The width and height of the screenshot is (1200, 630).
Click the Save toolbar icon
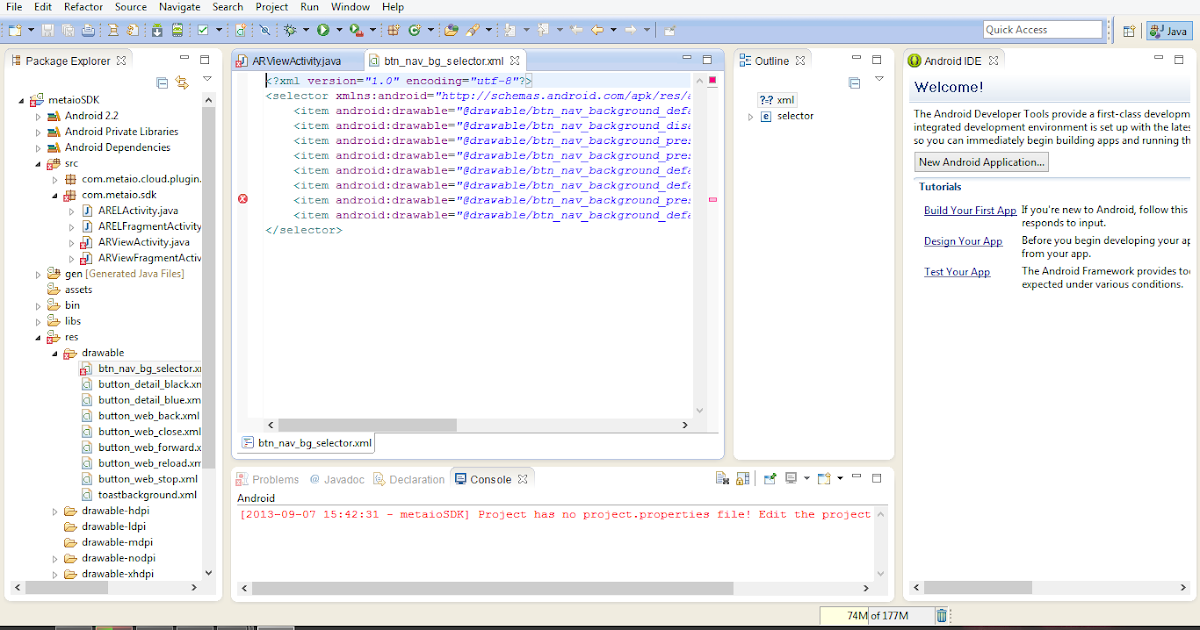coord(47,30)
